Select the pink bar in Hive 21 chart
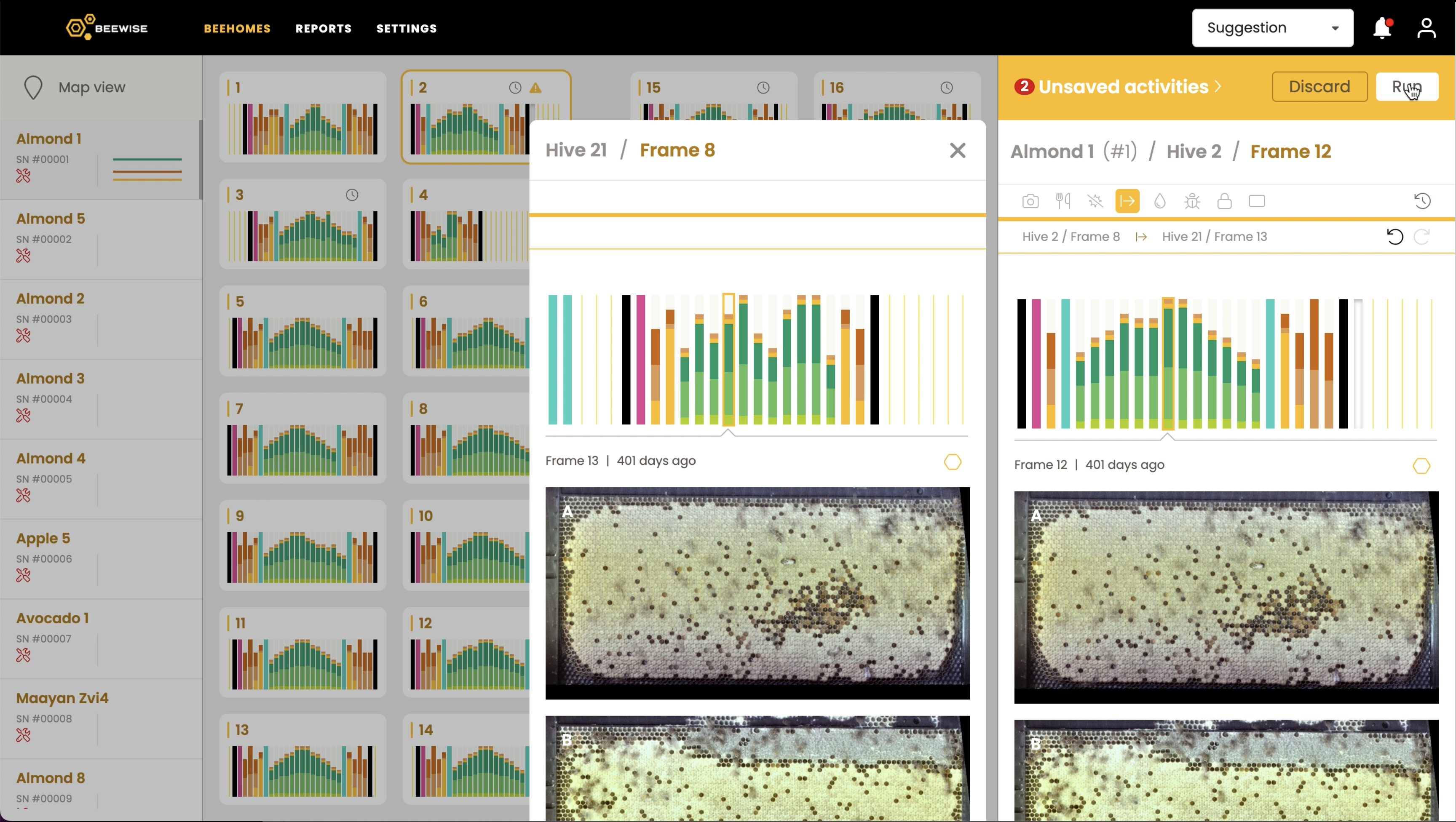 click(x=640, y=359)
